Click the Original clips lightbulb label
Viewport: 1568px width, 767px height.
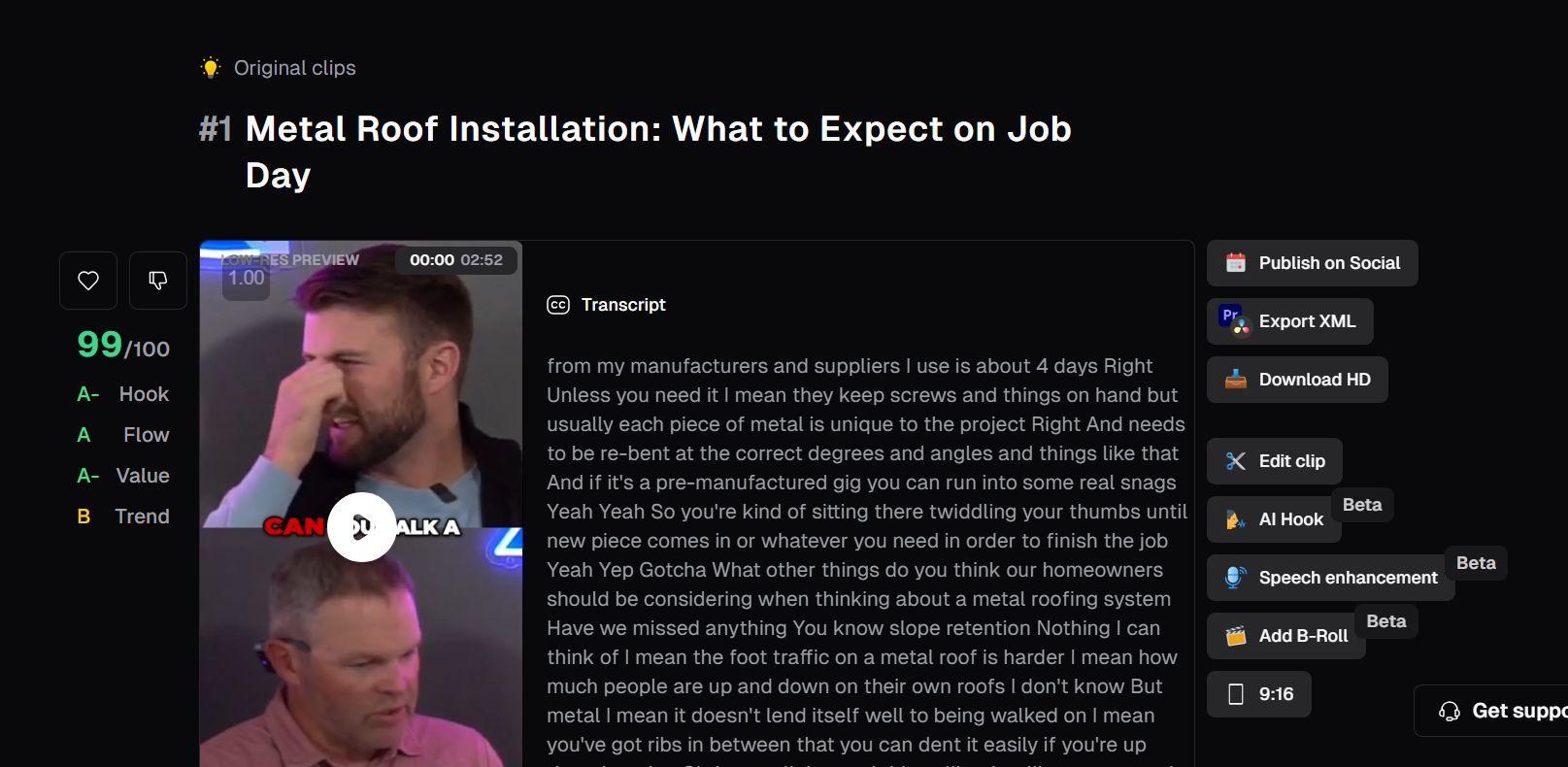click(278, 68)
